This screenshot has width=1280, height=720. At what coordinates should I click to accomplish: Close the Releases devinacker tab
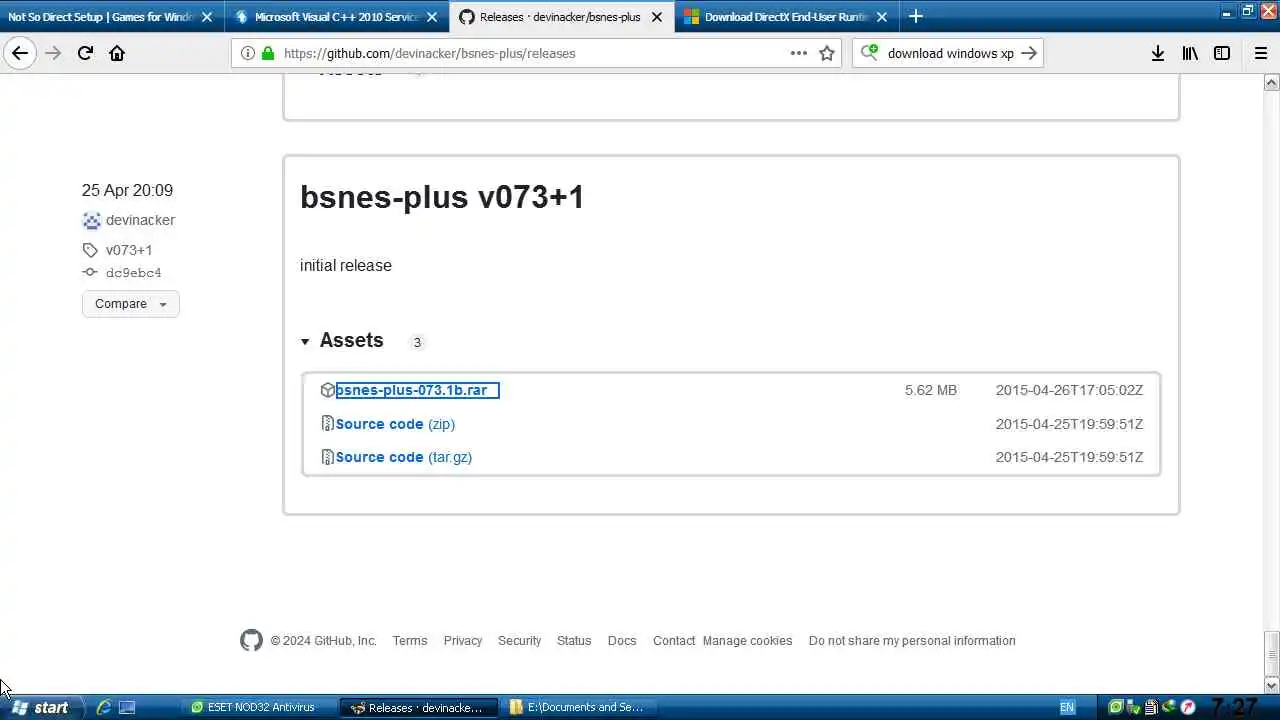point(658,16)
